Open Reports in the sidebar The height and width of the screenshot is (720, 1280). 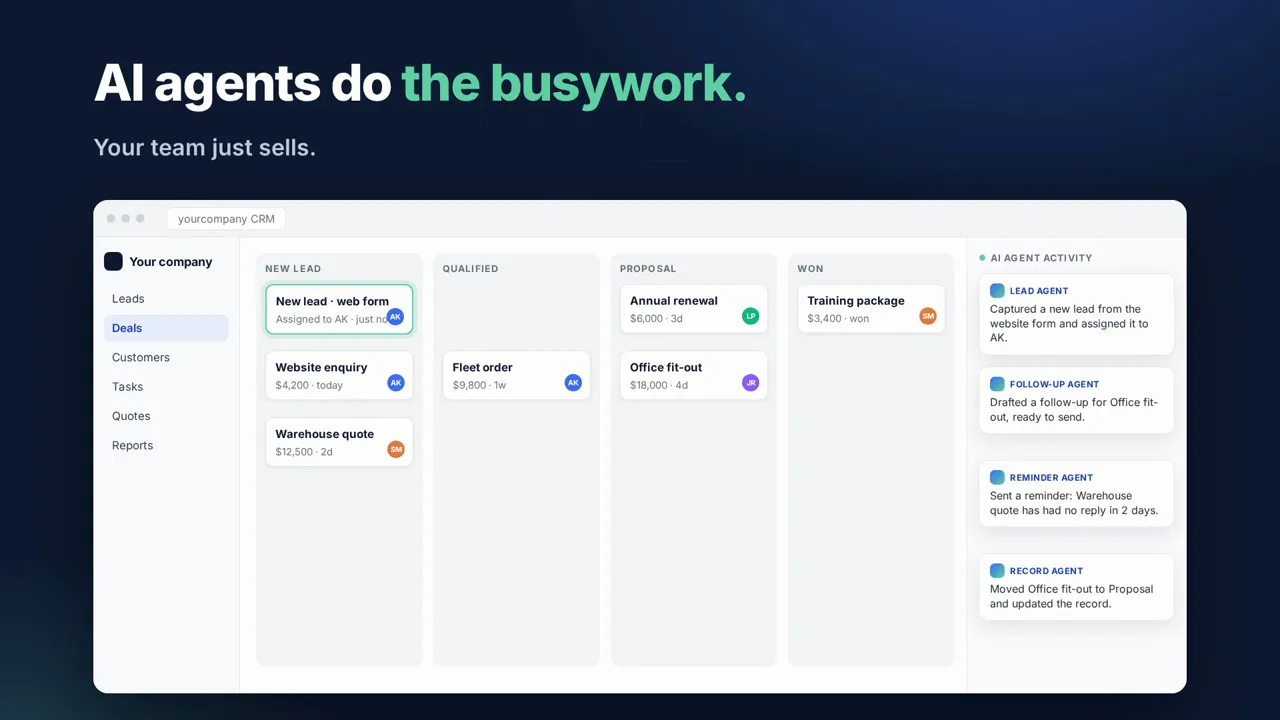point(166,445)
